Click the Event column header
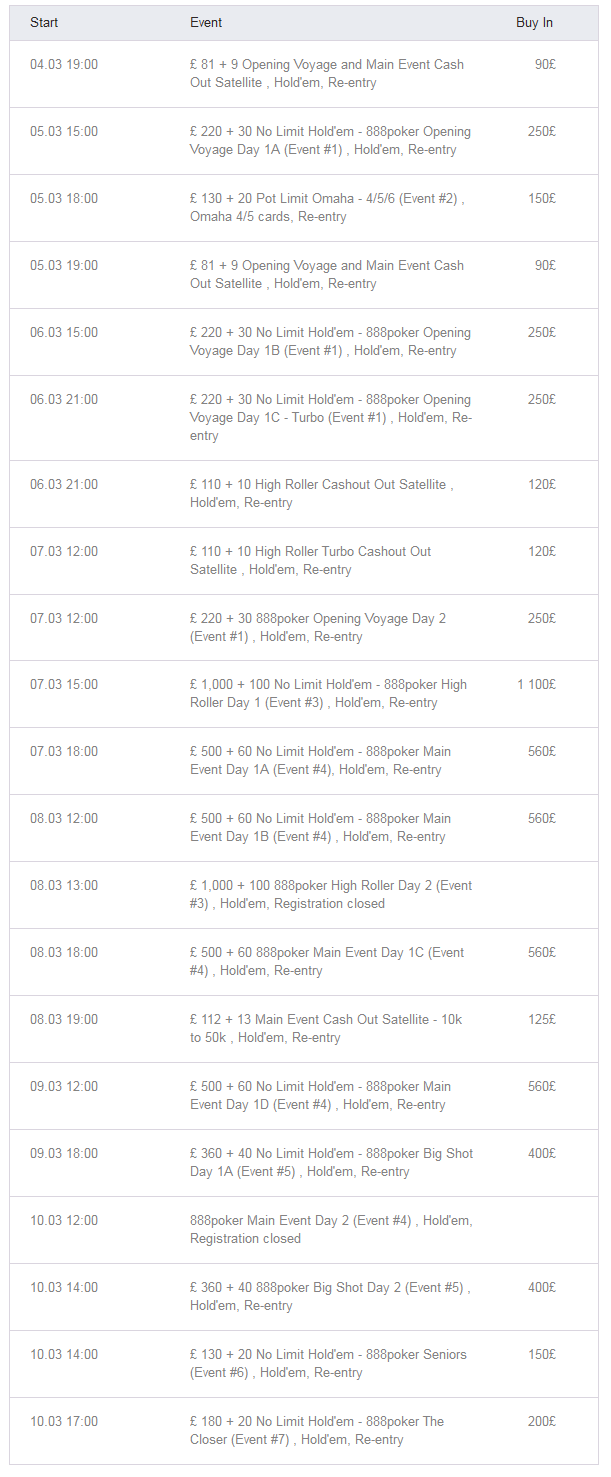This screenshot has width=611, height=1477. point(206,22)
